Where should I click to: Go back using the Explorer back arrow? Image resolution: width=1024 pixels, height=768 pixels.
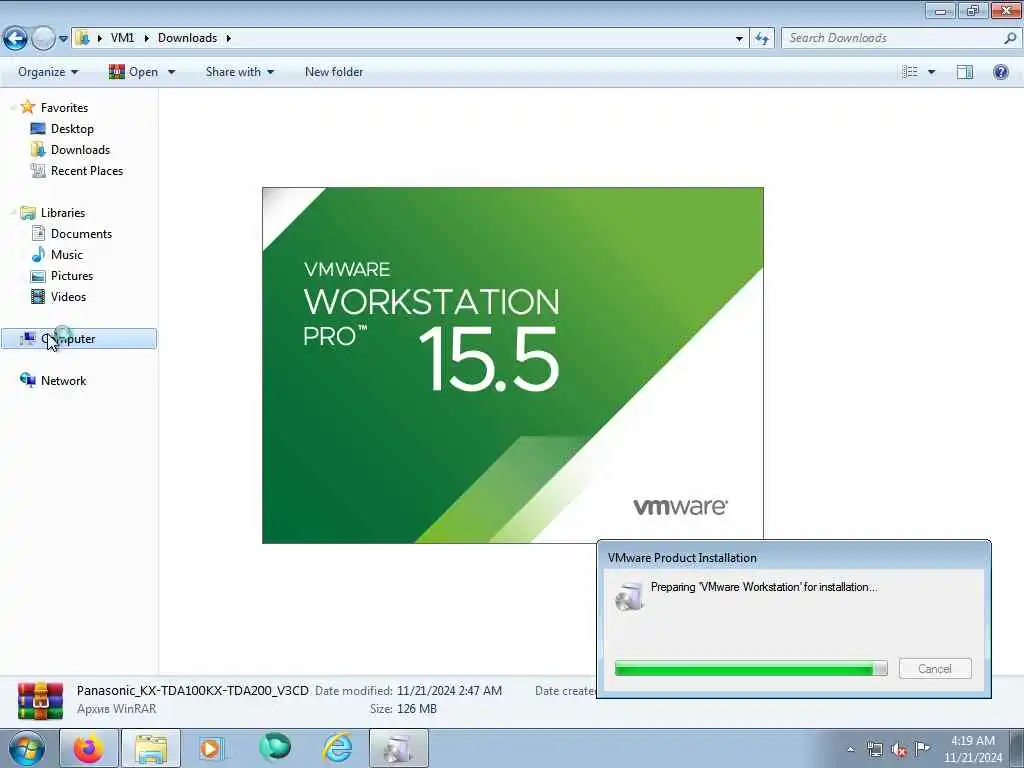pyautogui.click(x=15, y=39)
